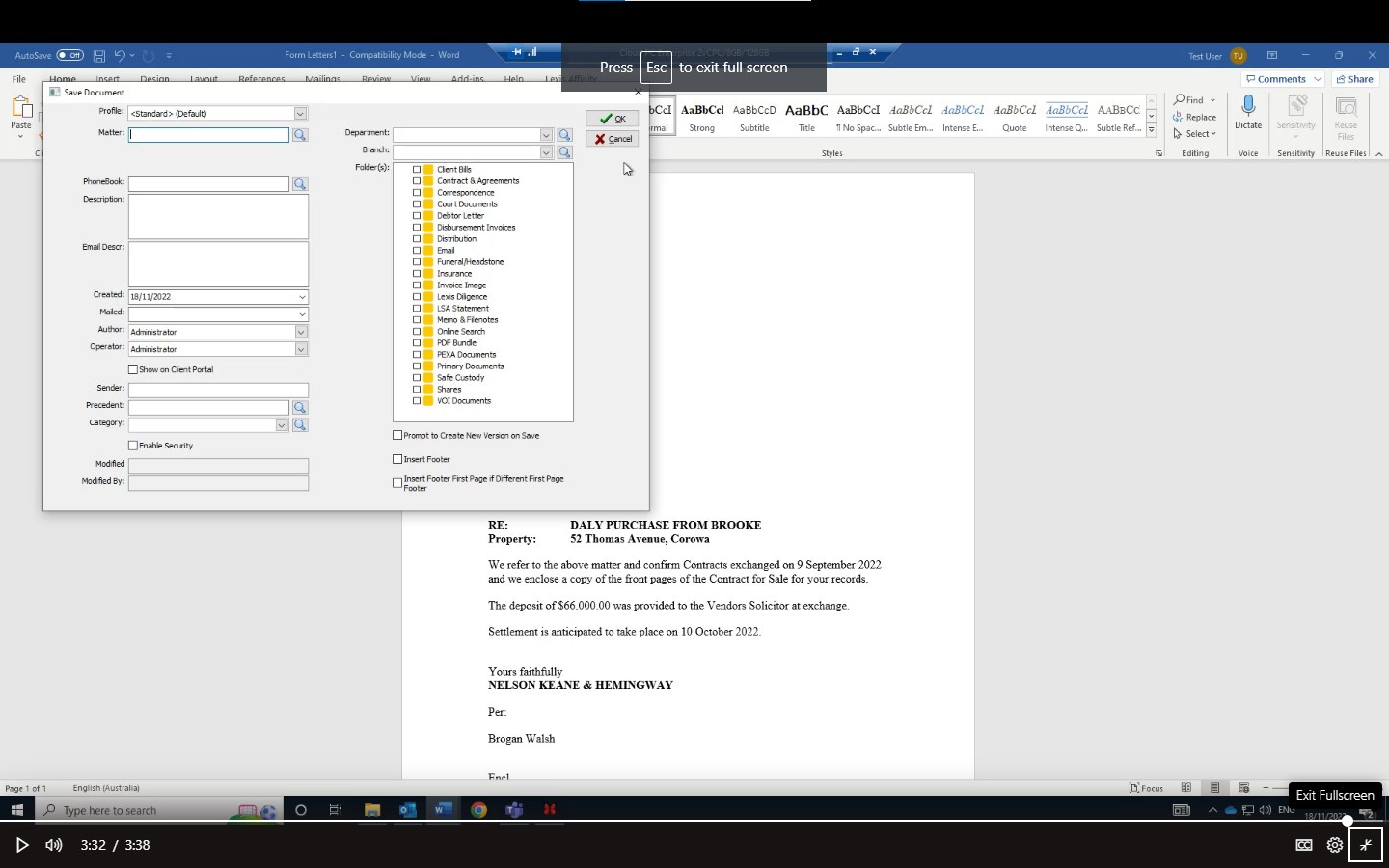Expand the Profile dropdown

click(300, 114)
